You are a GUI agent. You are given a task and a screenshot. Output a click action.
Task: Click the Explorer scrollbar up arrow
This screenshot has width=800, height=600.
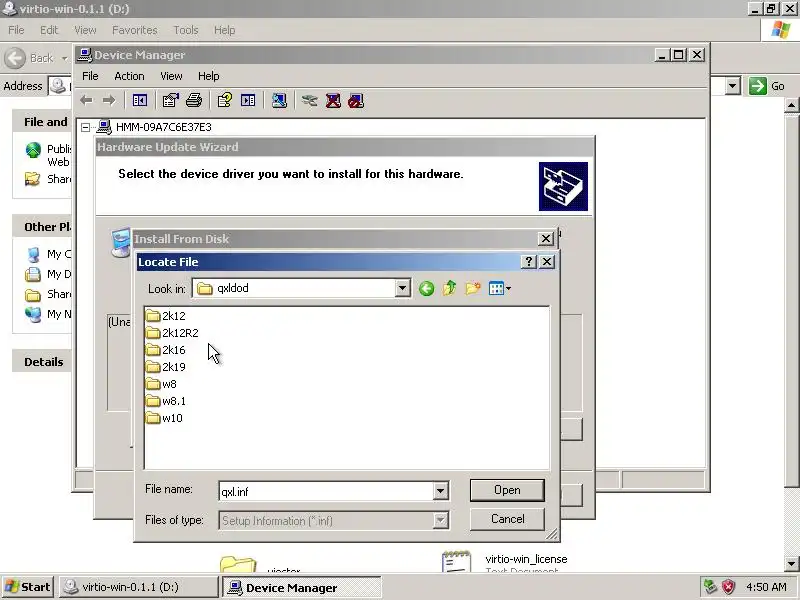tap(791, 106)
